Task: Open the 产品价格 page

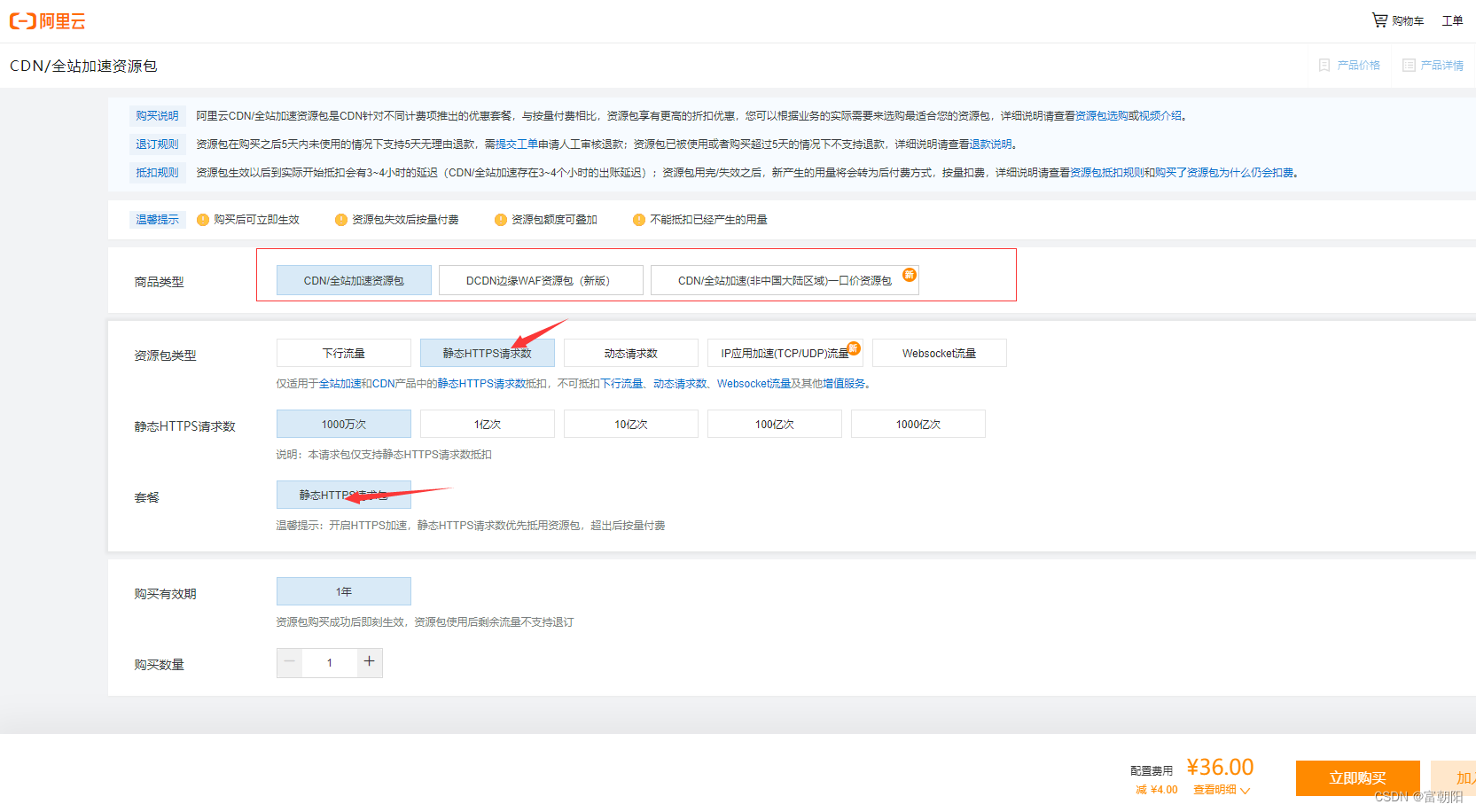Action: tap(1359, 66)
